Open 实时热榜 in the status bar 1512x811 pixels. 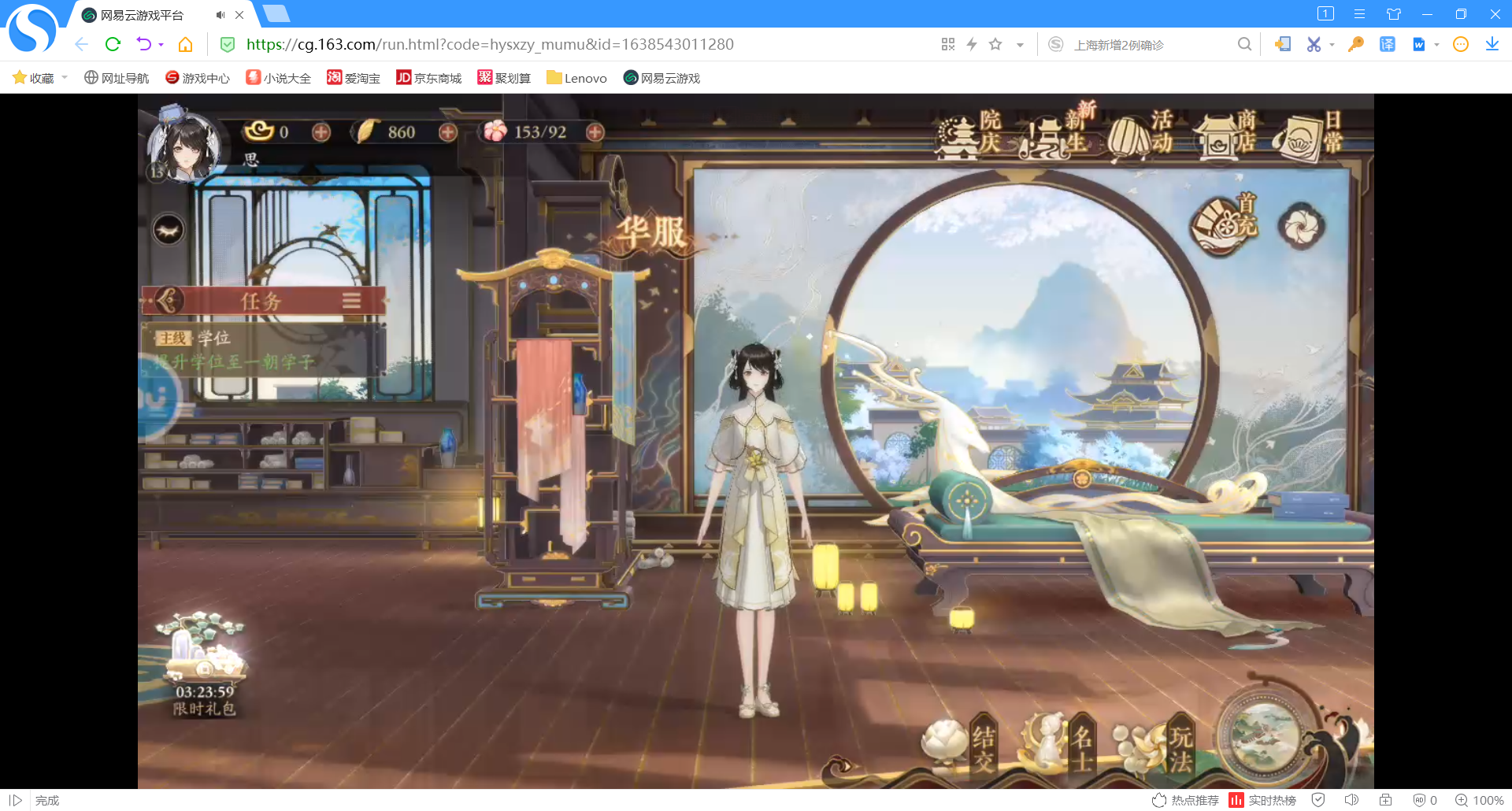1263,800
